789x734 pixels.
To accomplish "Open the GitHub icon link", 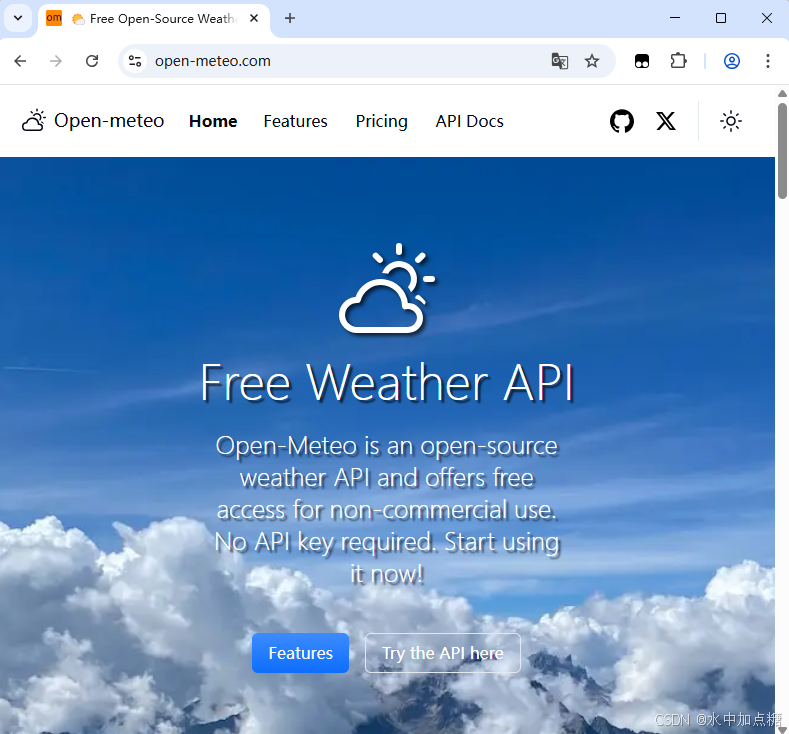I will coord(621,121).
